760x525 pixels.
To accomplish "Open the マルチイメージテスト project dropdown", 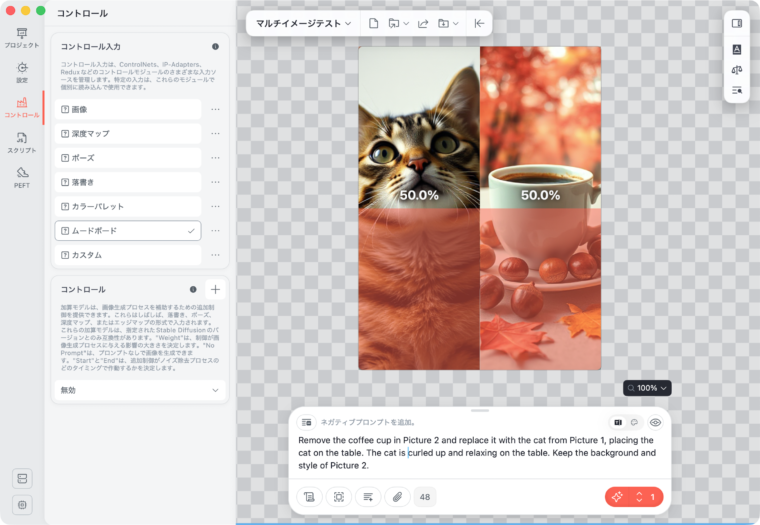I will (x=304, y=23).
